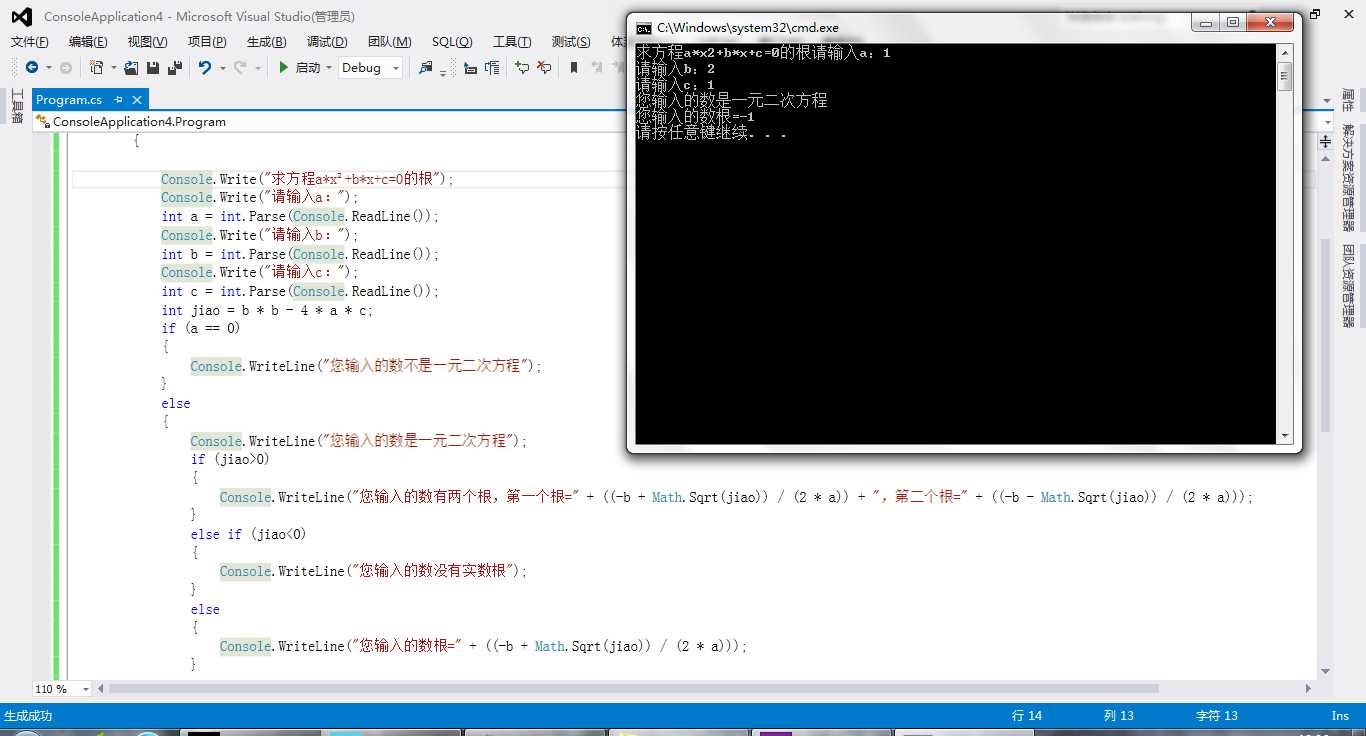Click the Ins indicator in the status bar

[1340, 716]
